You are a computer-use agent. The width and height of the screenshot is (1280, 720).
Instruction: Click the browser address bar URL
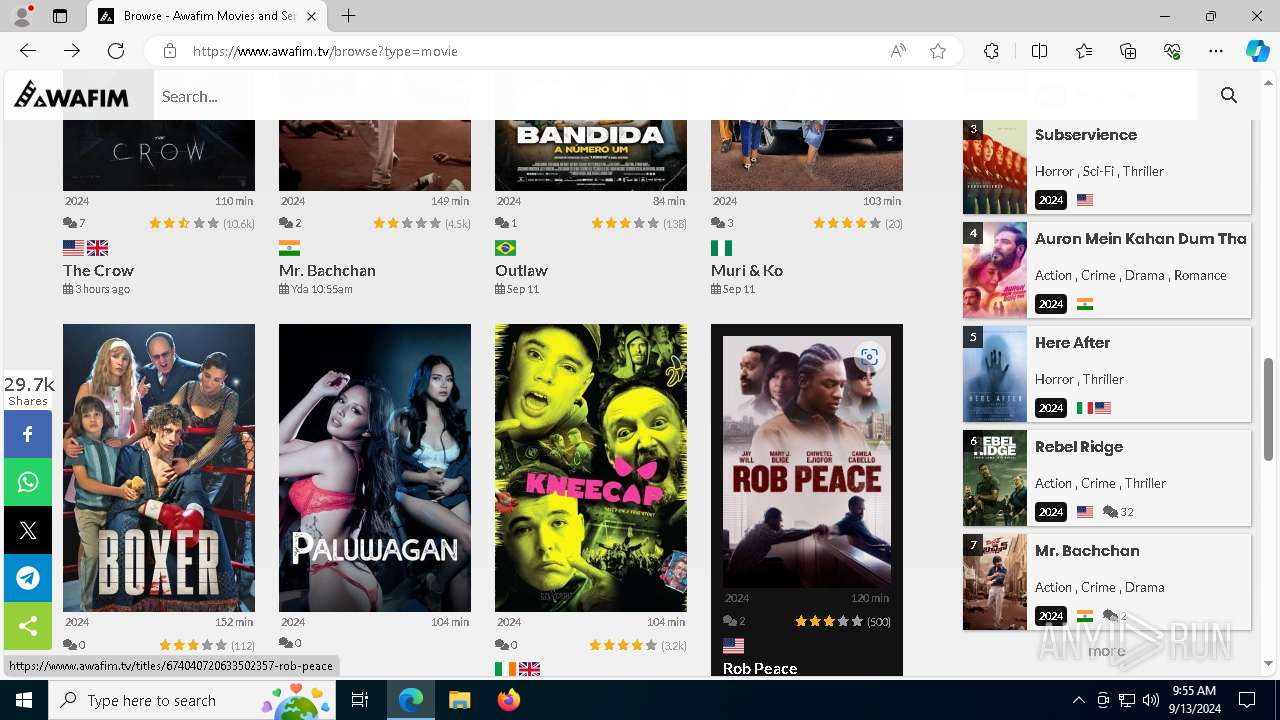coord(325,51)
